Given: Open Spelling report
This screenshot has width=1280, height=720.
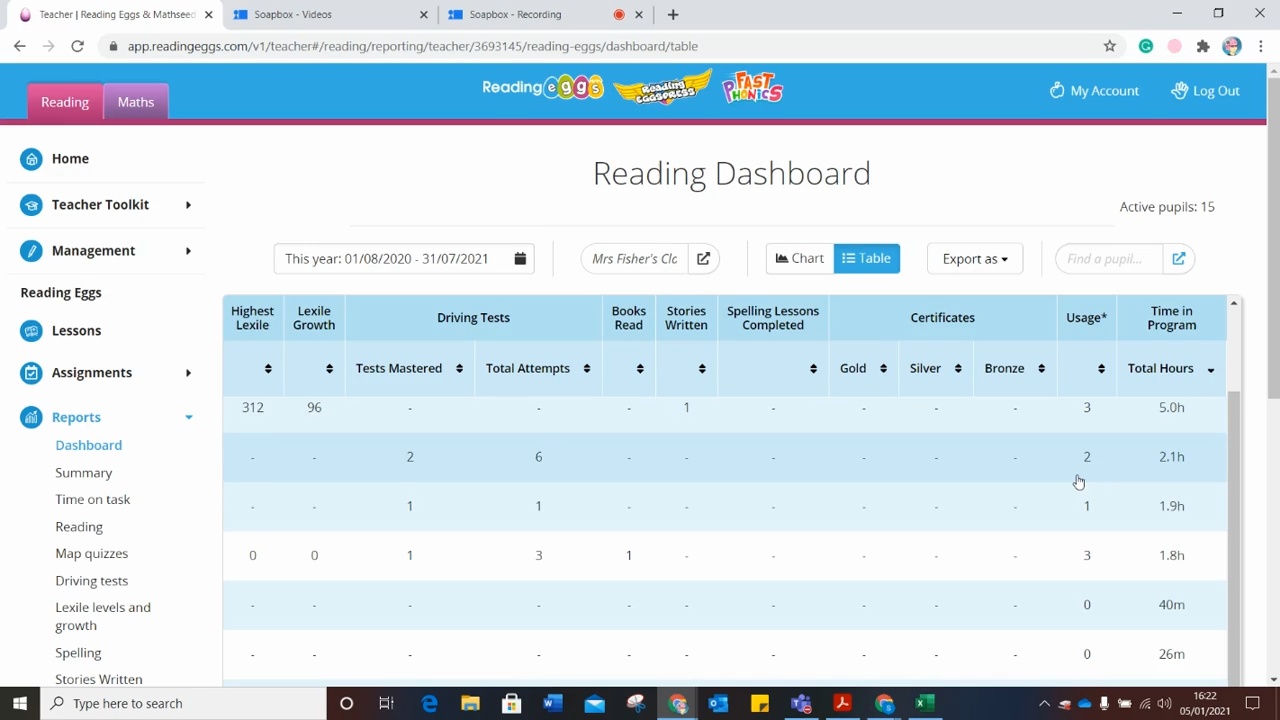Looking at the screenshot, I should pyautogui.click(x=78, y=653).
